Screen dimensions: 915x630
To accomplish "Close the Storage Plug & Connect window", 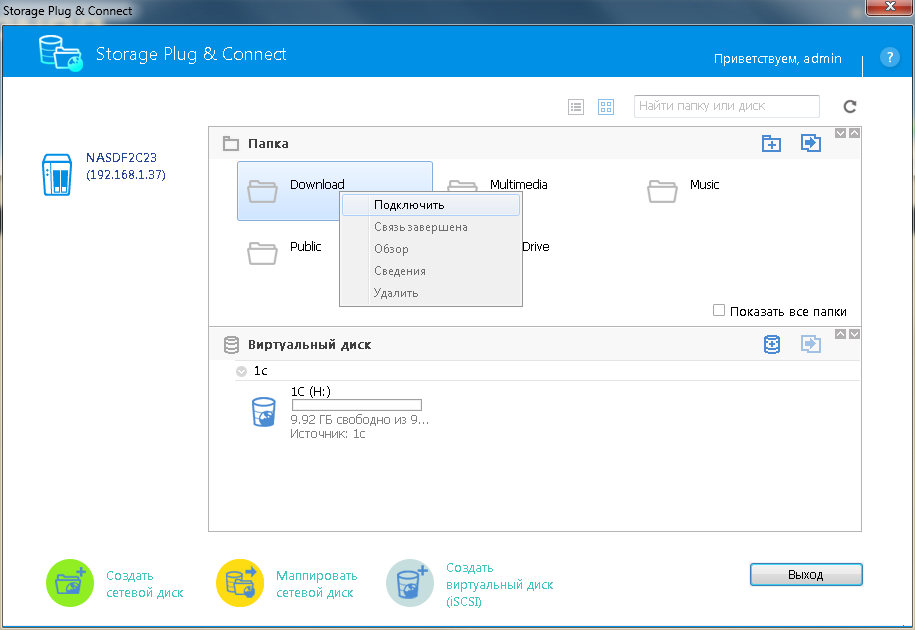I will (x=889, y=7).
